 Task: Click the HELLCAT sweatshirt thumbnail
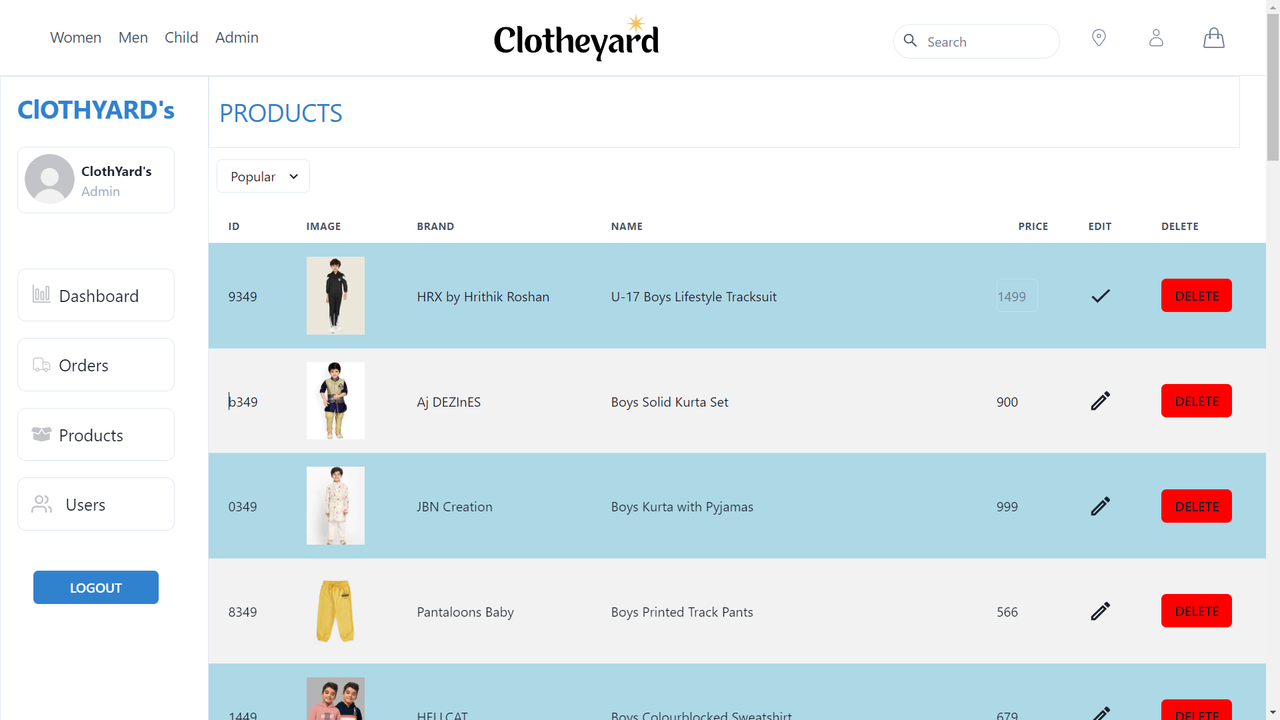[x=335, y=698]
